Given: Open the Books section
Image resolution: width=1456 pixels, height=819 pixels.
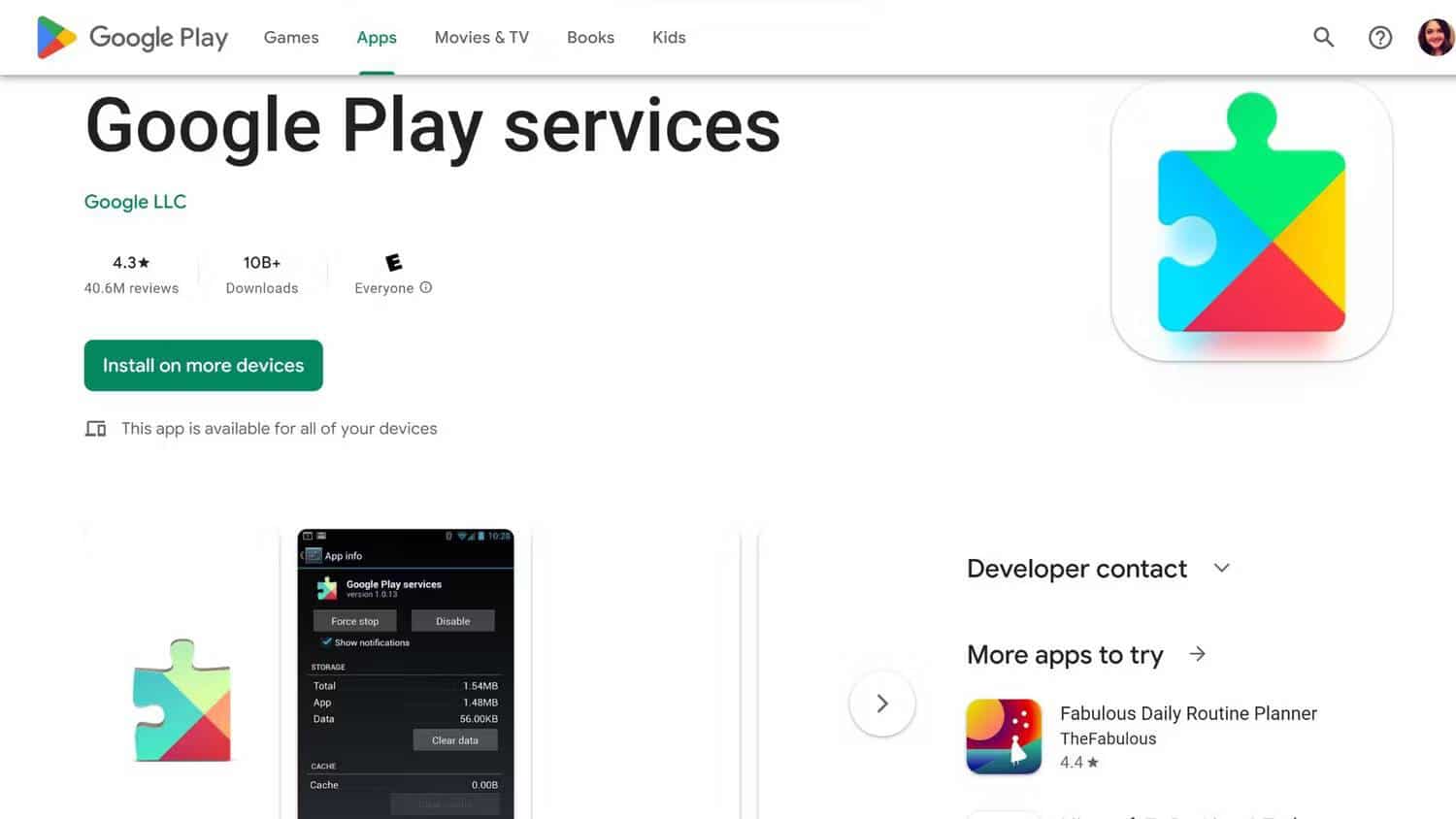Looking at the screenshot, I should point(590,37).
